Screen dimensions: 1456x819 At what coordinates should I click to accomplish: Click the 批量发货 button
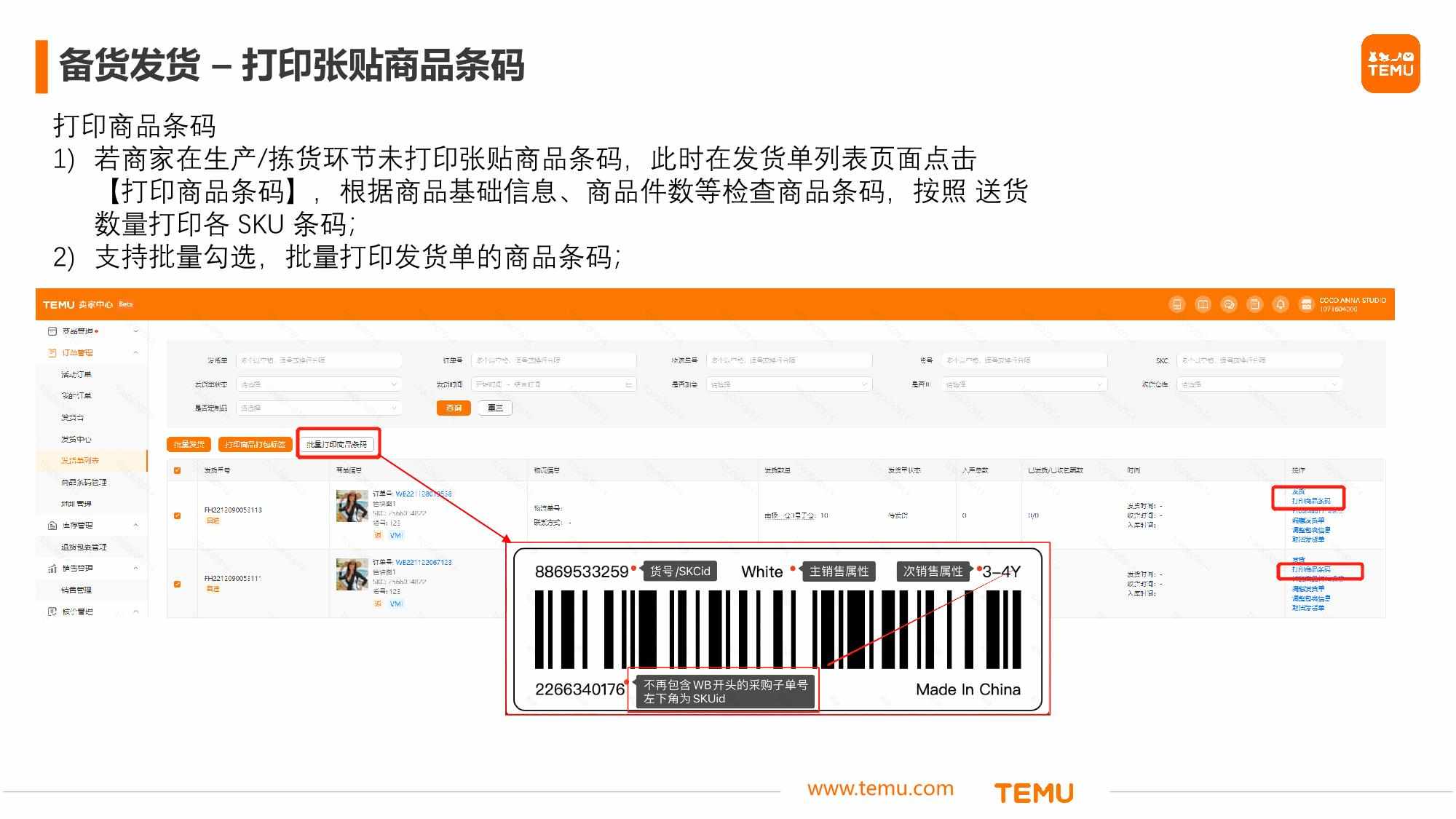[x=189, y=444]
